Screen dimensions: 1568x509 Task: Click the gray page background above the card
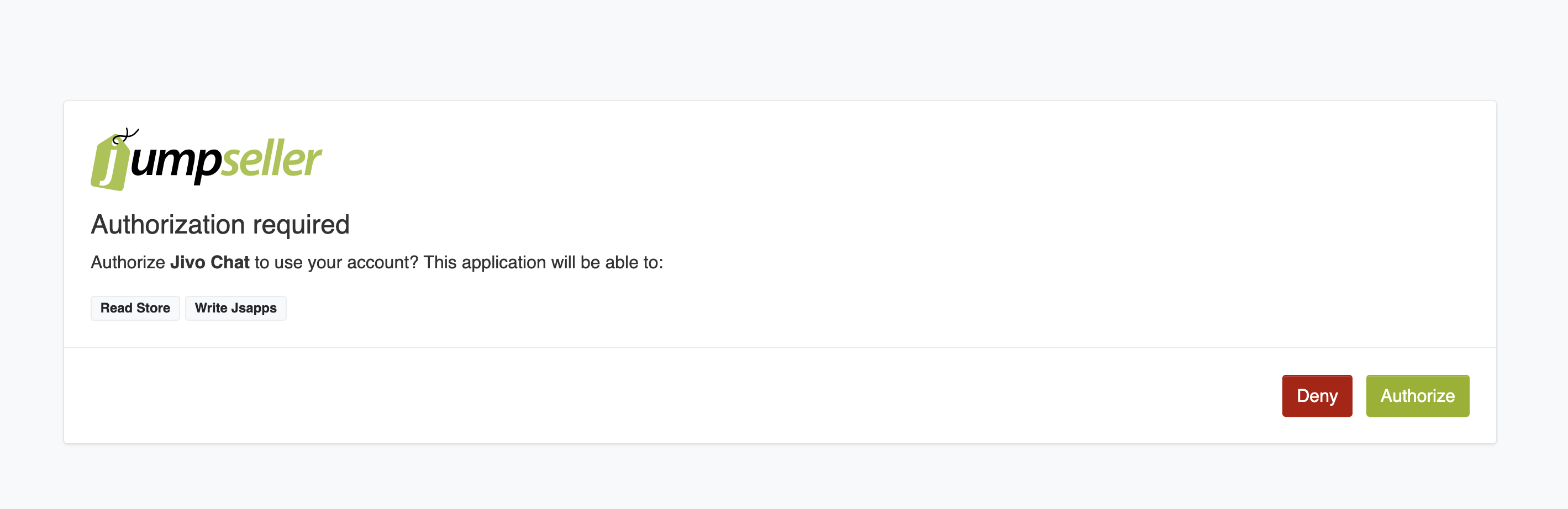[784, 49]
